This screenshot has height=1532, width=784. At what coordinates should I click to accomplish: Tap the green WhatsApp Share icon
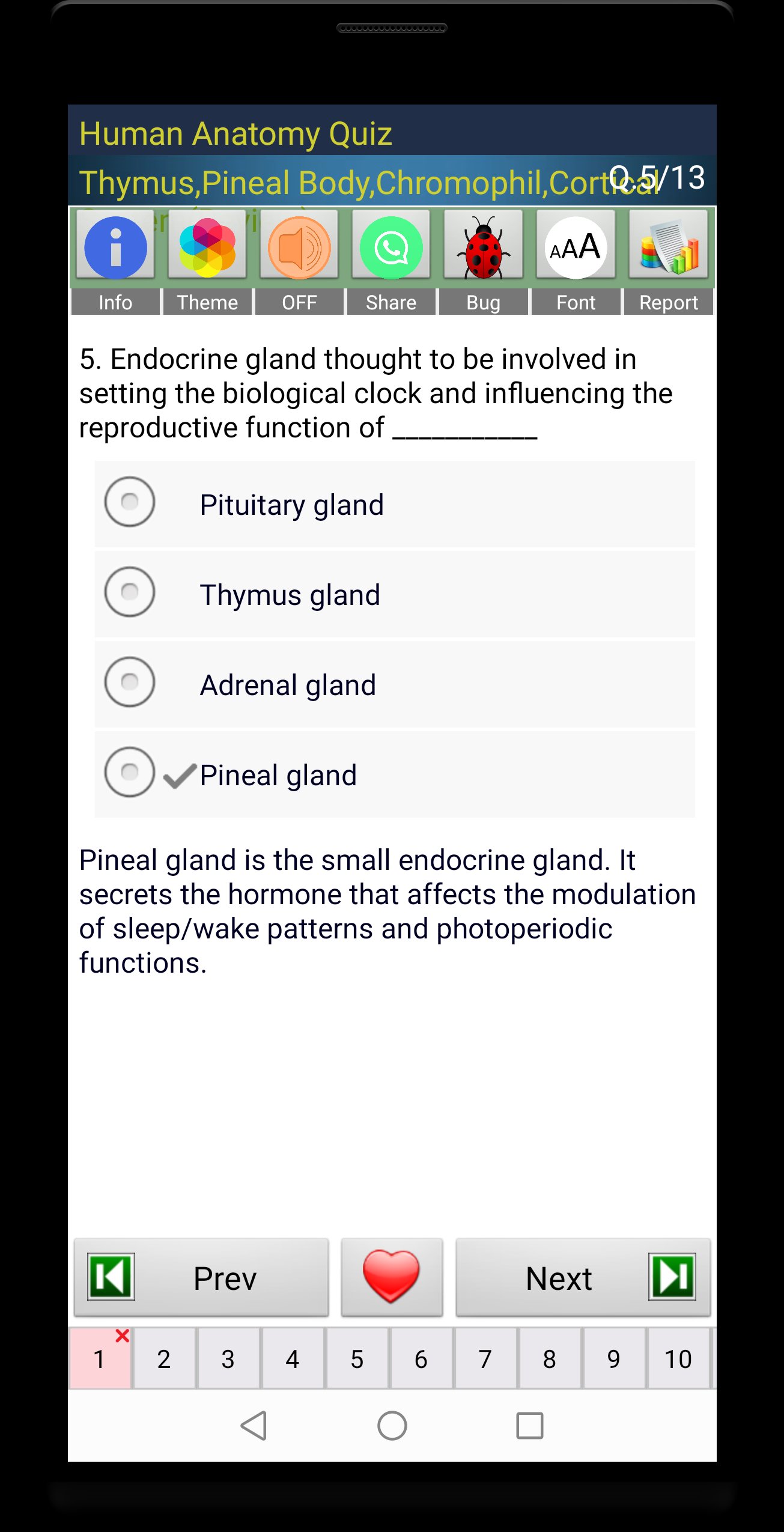point(391,247)
